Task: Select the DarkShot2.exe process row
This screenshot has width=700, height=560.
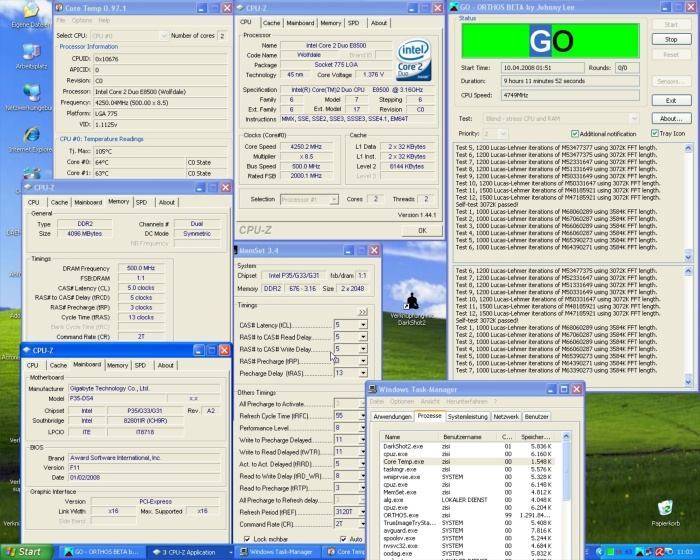Action: (468, 446)
